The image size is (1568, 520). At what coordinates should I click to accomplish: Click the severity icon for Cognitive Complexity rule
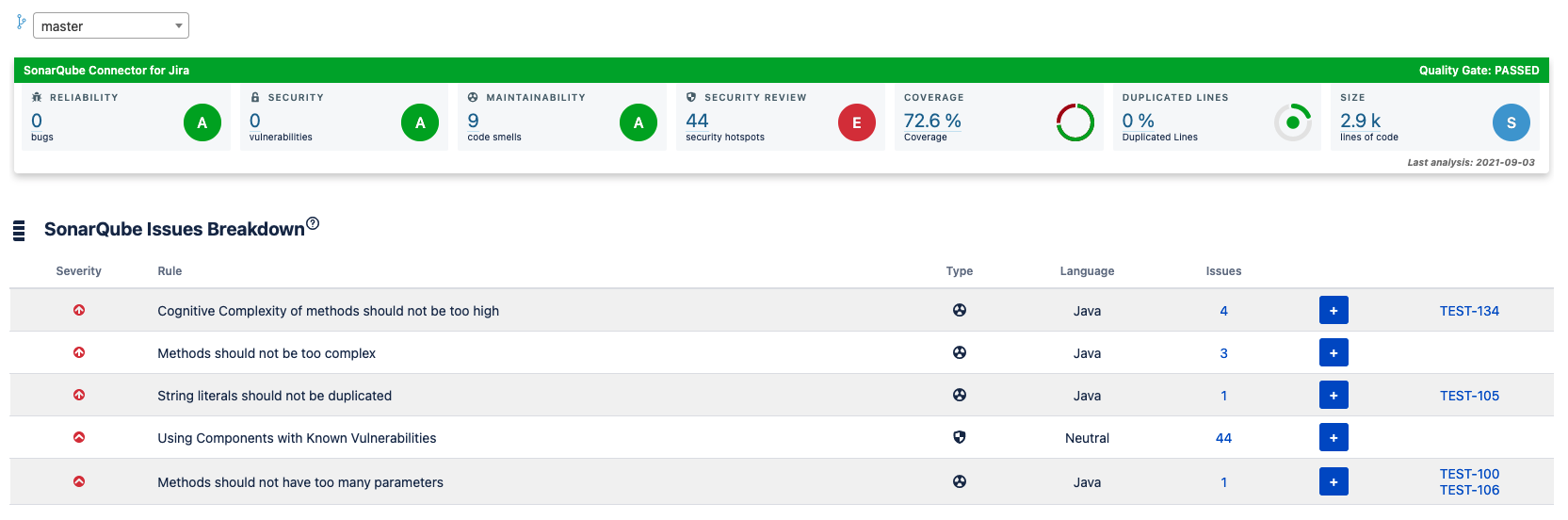tap(79, 310)
